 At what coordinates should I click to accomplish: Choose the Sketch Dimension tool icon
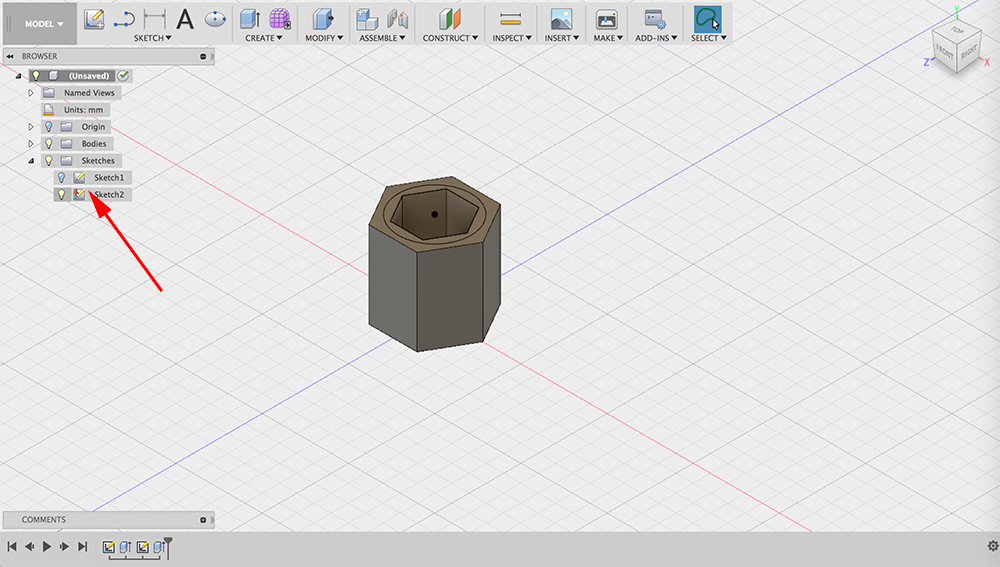coord(154,20)
